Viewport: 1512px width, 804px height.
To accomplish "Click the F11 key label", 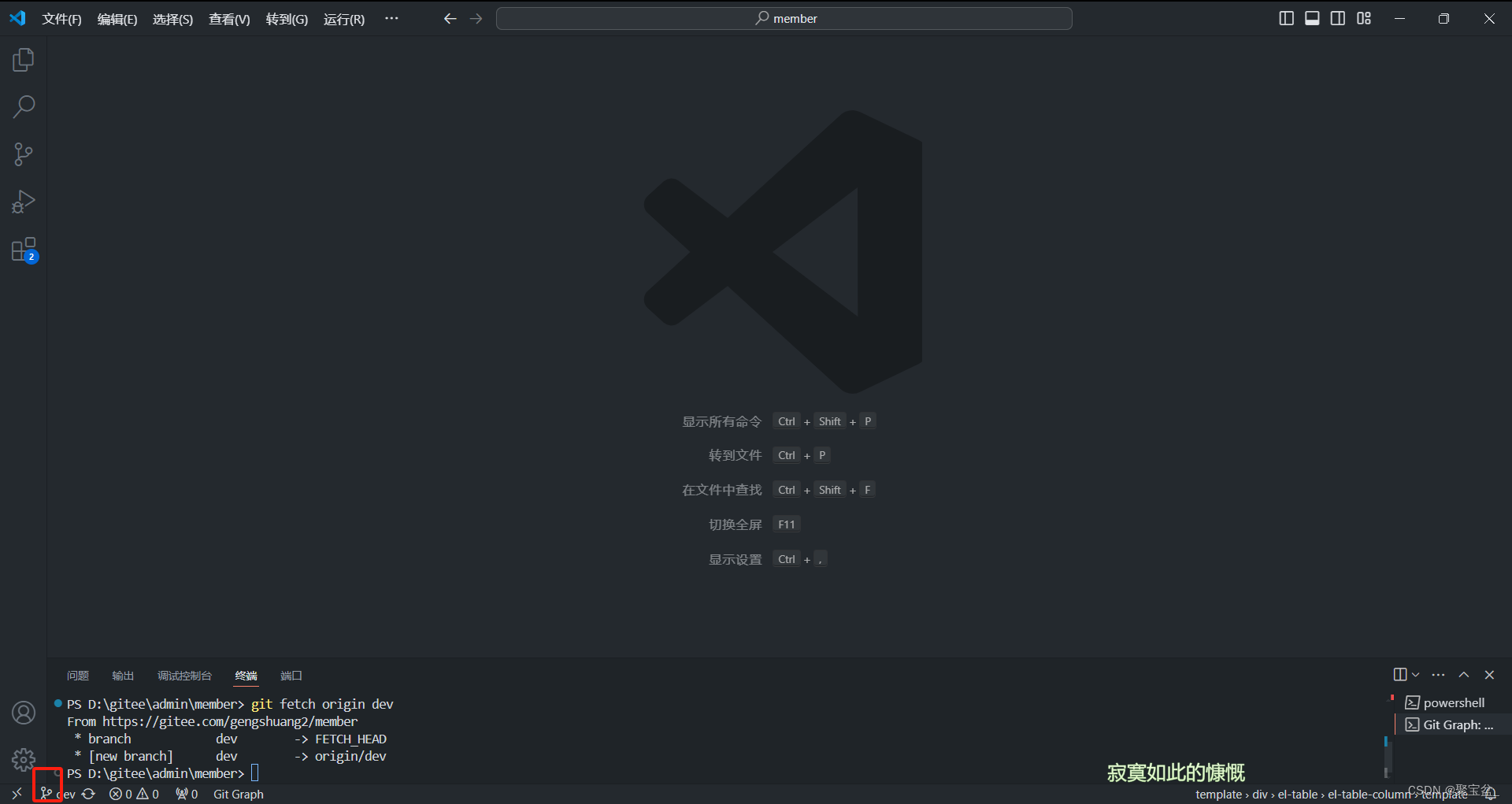I will tap(787, 524).
